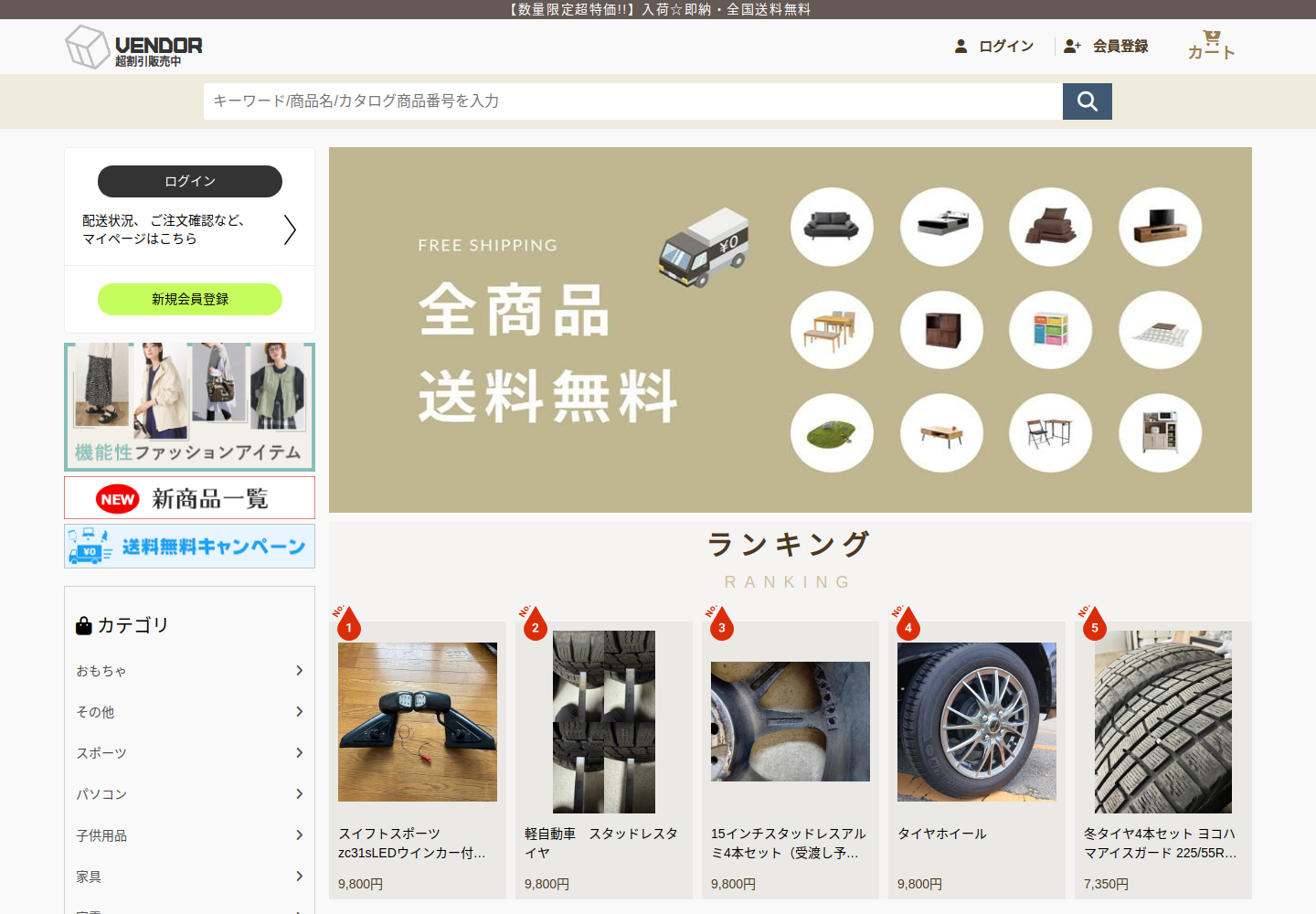Expand the その他 category

[x=190, y=712]
